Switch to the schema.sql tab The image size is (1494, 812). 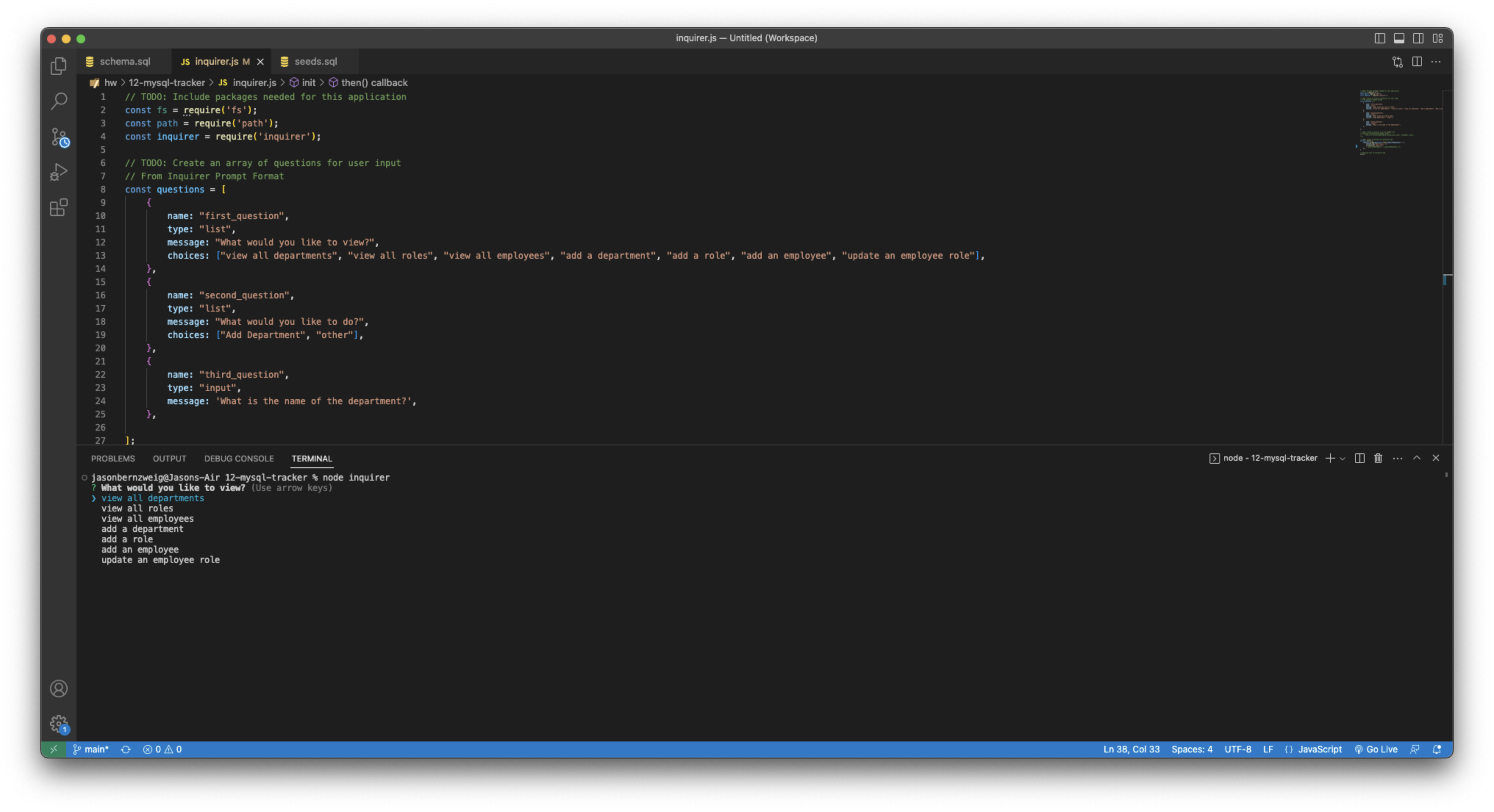124,61
